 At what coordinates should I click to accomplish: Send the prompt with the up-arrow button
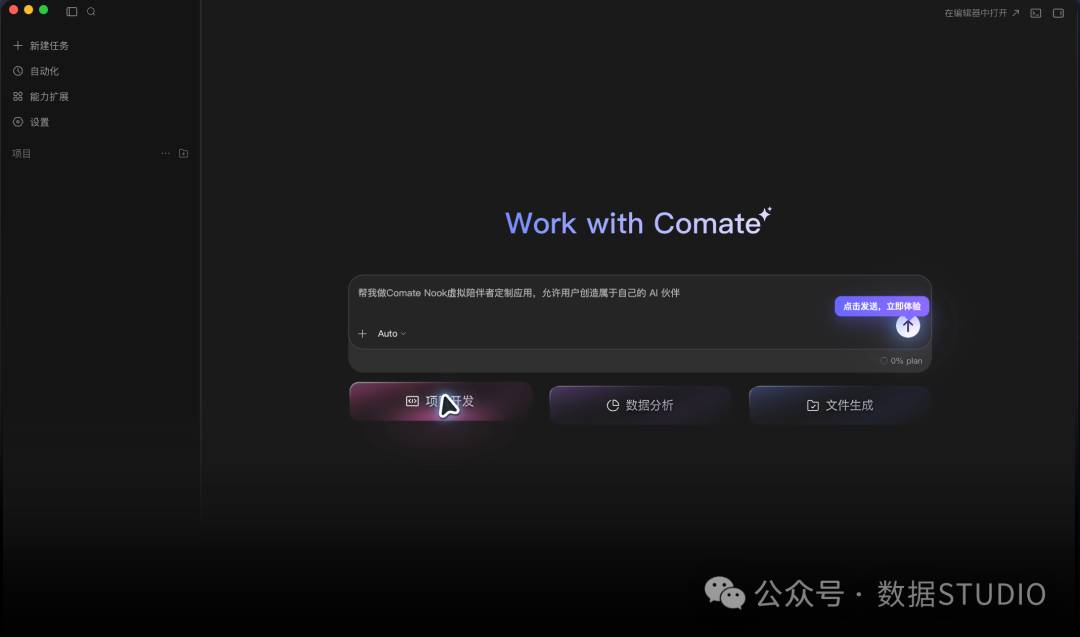pyautogui.click(x=908, y=326)
